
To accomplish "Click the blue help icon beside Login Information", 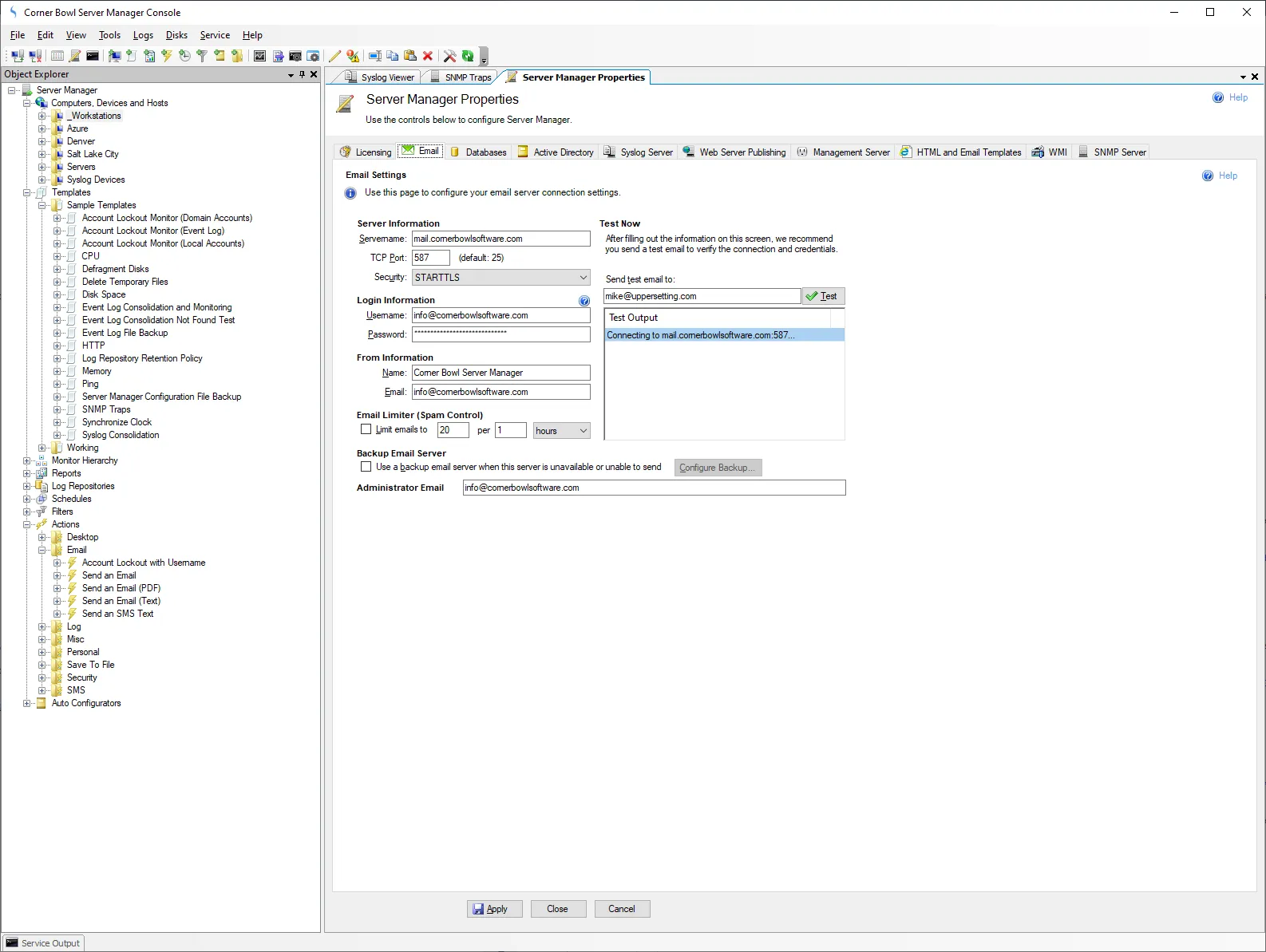I will [584, 301].
